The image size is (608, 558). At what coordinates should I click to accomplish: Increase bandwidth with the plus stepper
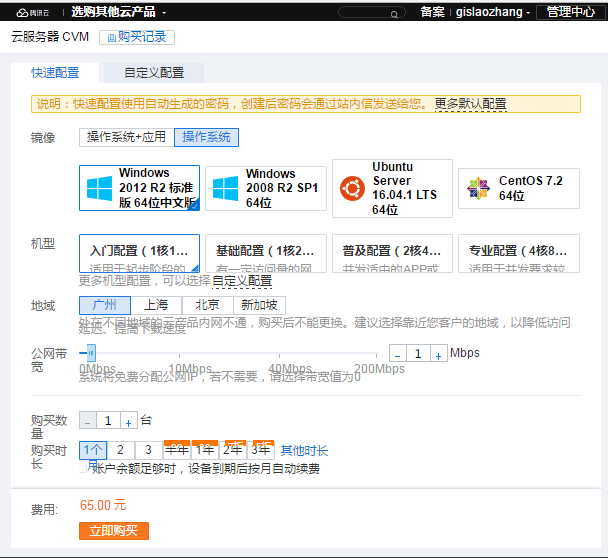pyautogui.click(x=438, y=354)
